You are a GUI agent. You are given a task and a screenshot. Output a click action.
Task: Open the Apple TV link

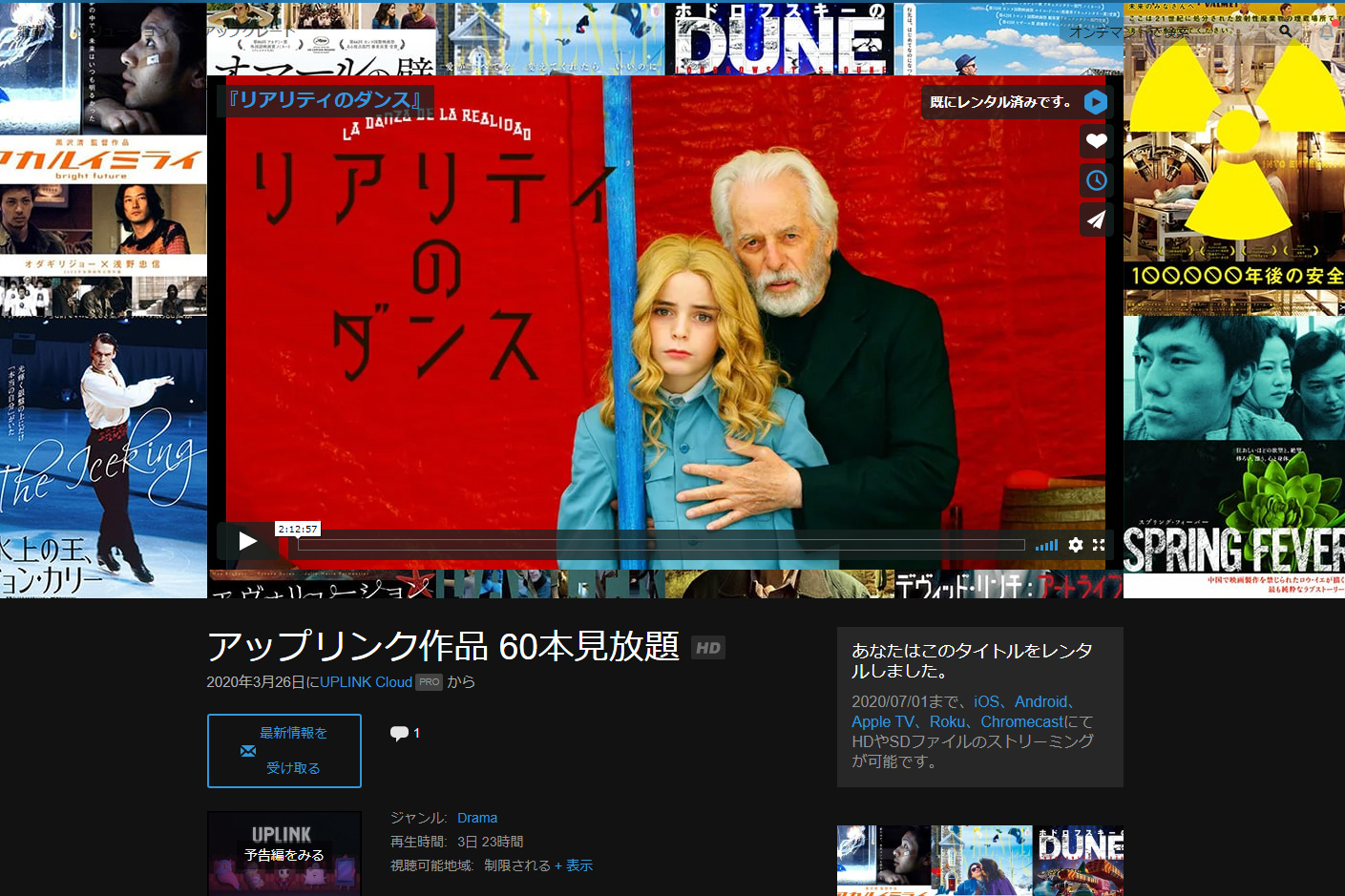click(883, 721)
